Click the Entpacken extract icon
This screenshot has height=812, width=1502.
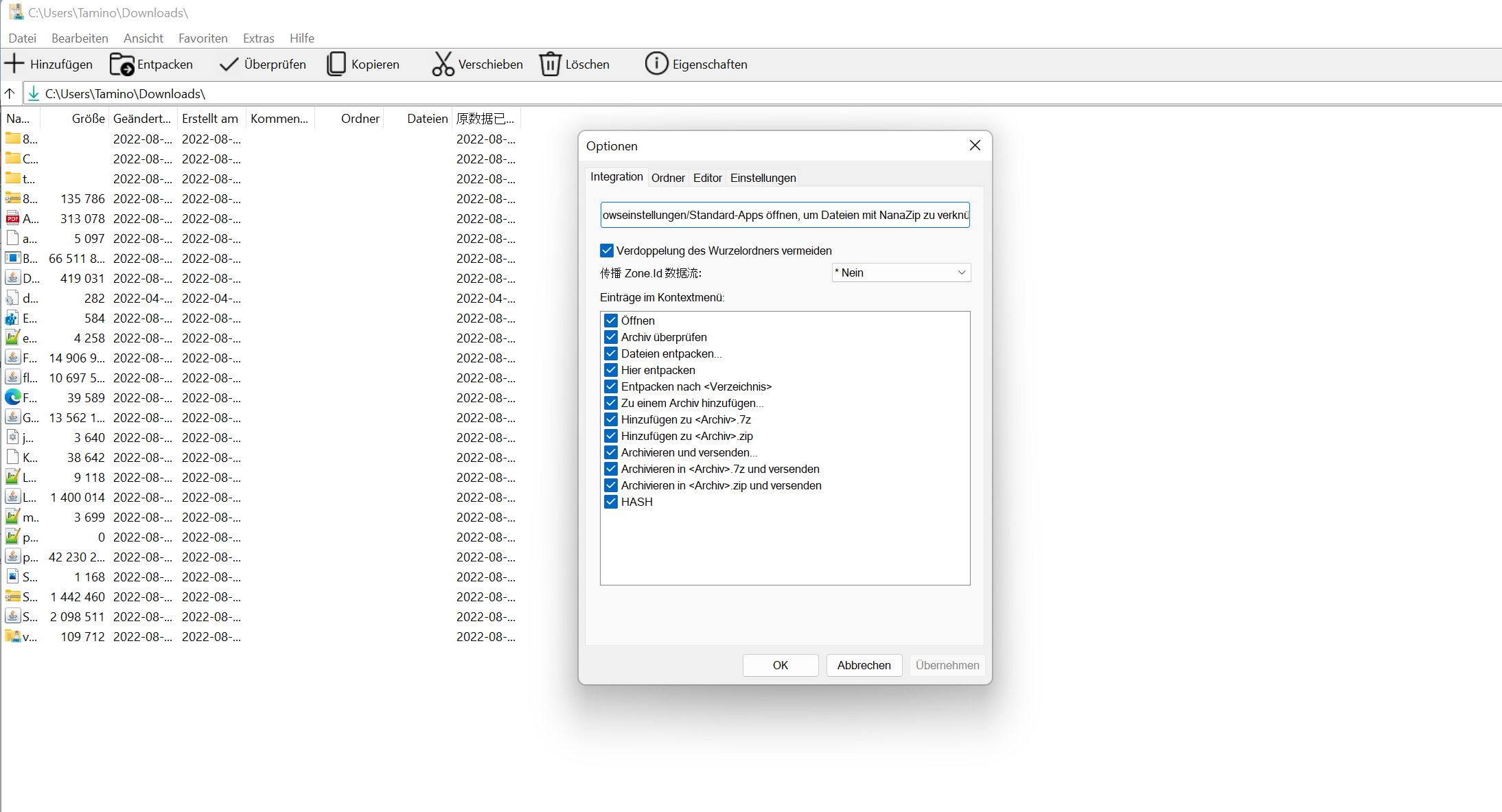click(x=122, y=64)
